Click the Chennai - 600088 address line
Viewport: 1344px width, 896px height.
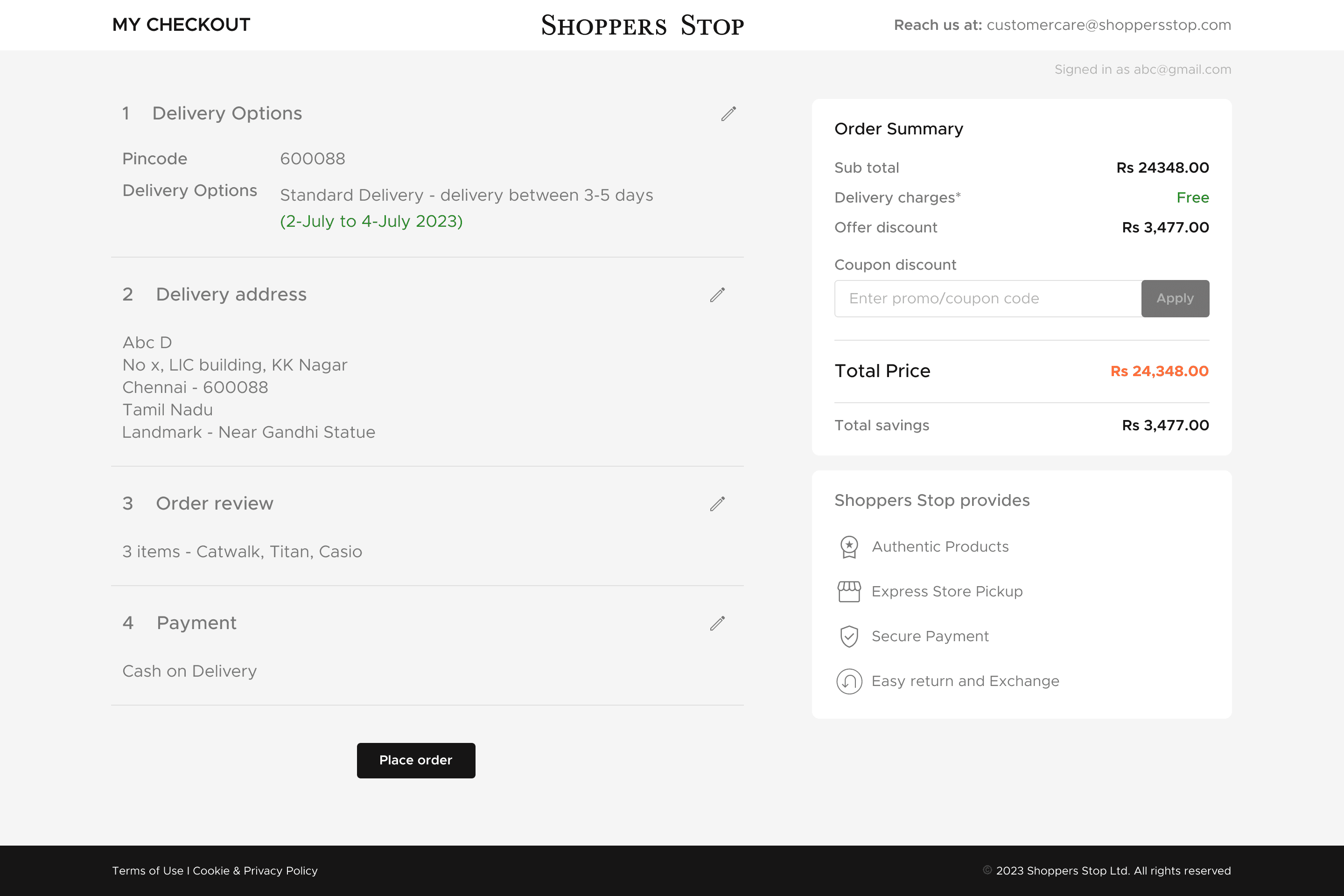coord(196,387)
